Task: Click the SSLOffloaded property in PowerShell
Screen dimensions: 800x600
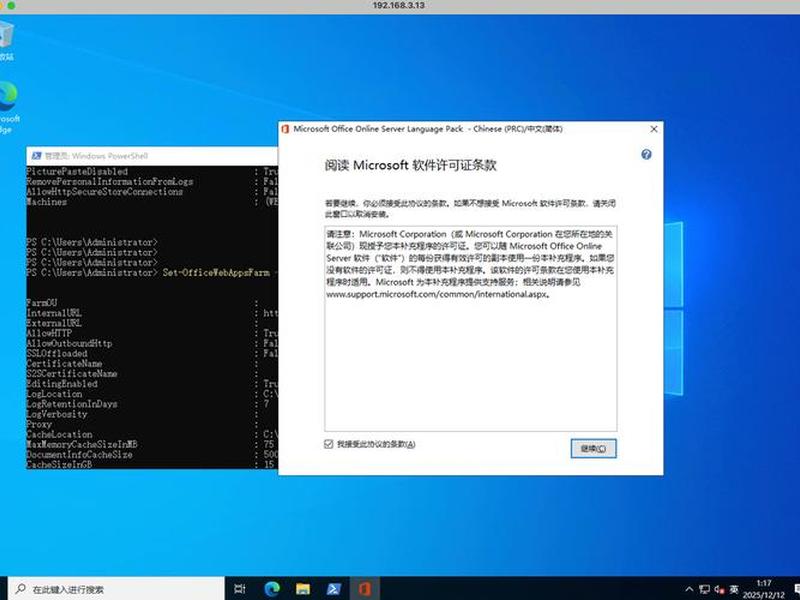Action: click(57, 353)
